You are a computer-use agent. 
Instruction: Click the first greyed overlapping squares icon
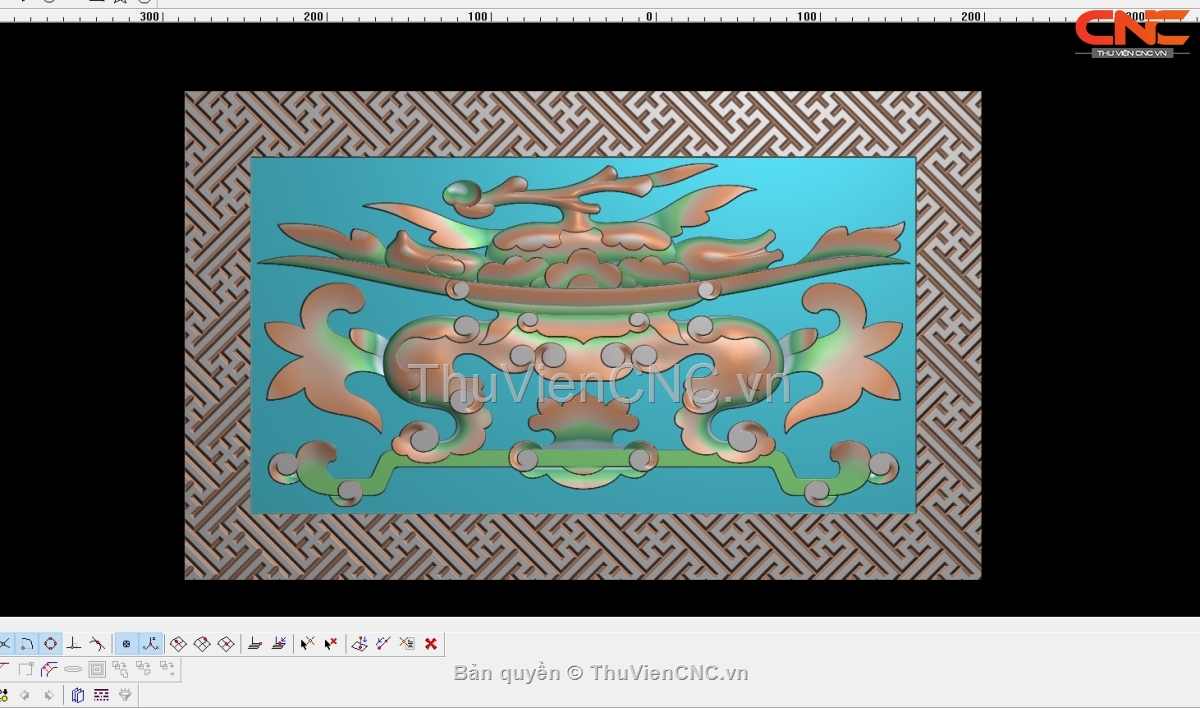[x=121, y=669]
